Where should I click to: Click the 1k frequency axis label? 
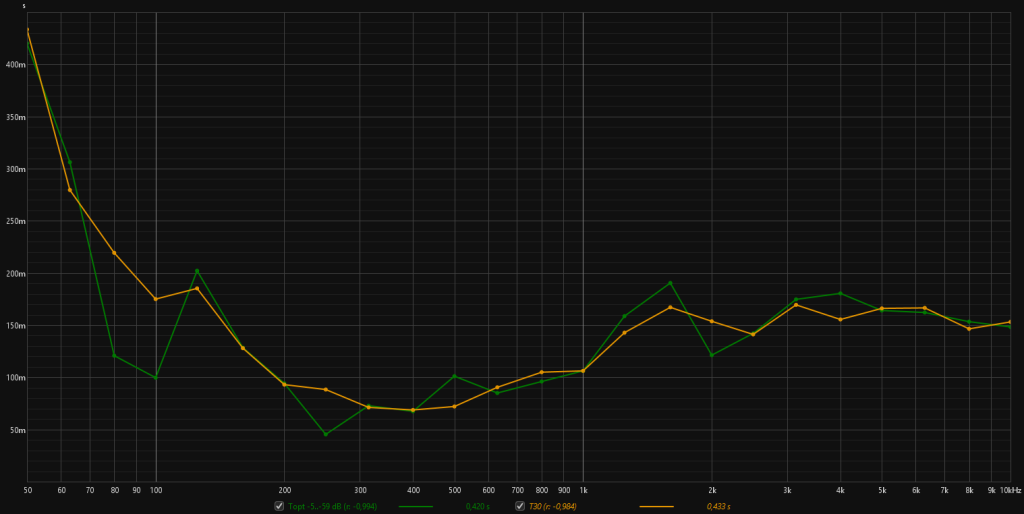[x=583, y=491]
